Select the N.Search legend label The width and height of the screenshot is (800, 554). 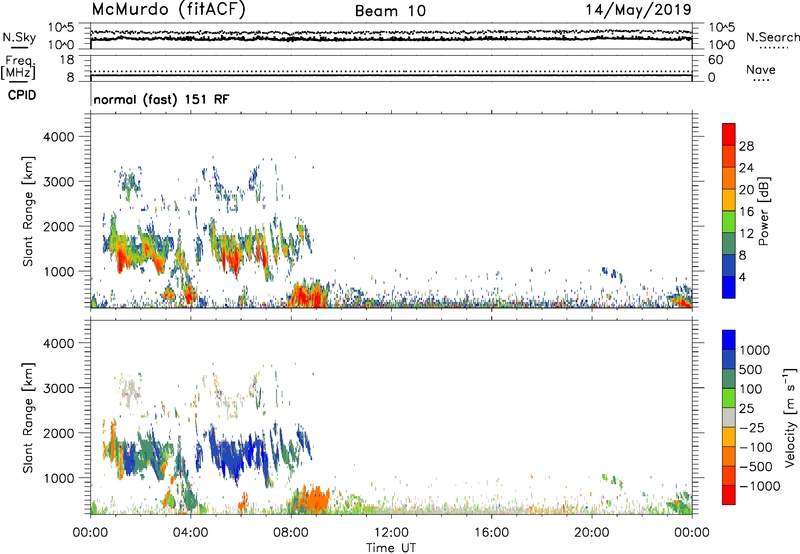772,37
